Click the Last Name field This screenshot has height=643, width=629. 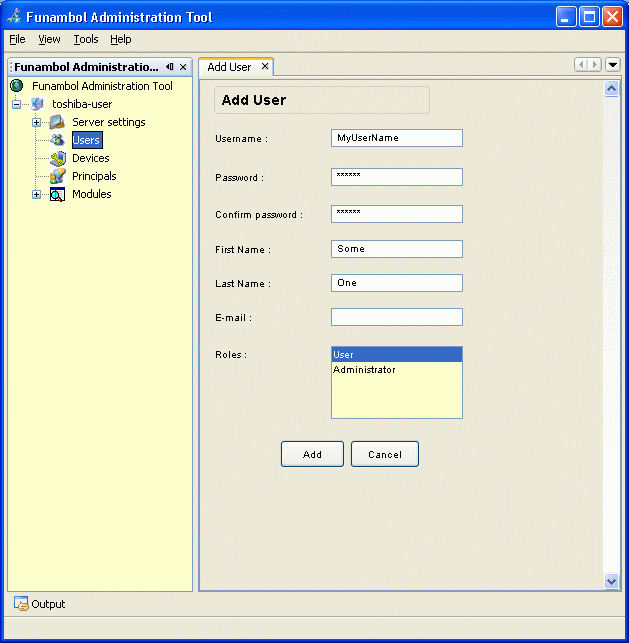(x=397, y=283)
